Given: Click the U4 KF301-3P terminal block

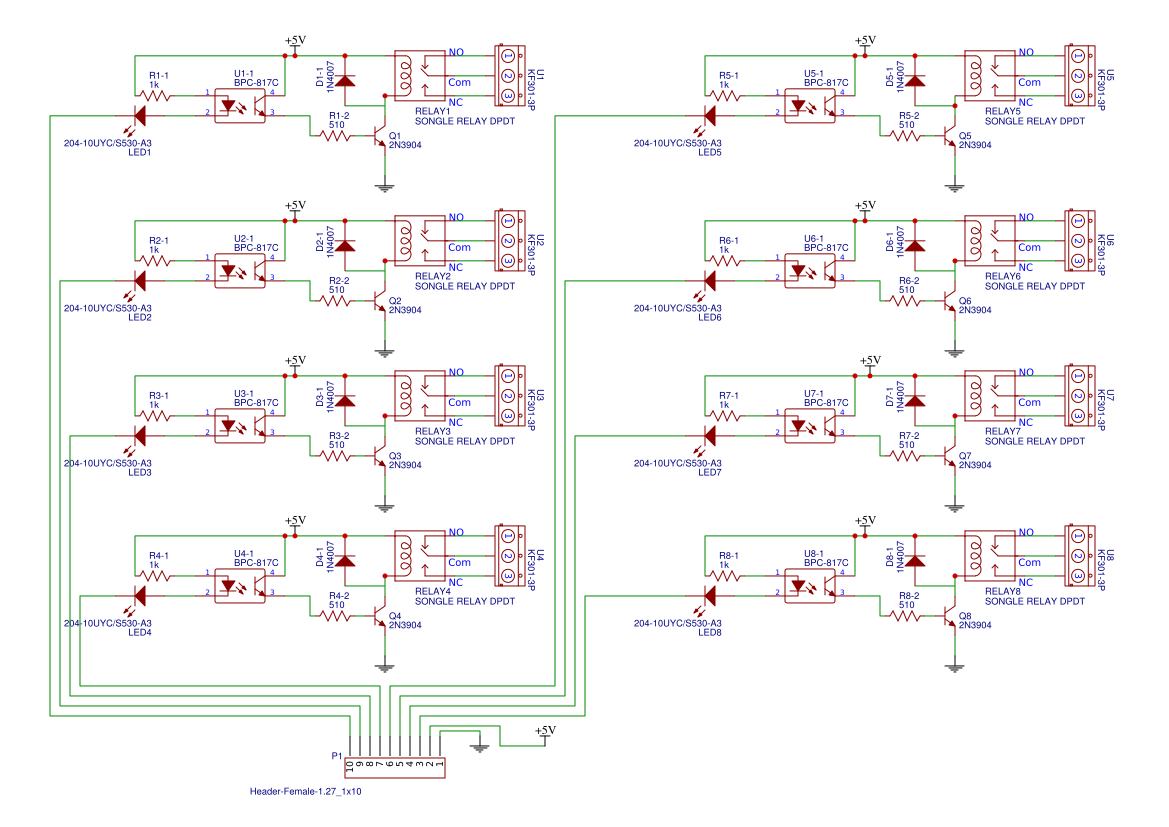Looking at the screenshot, I should [510, 556].
